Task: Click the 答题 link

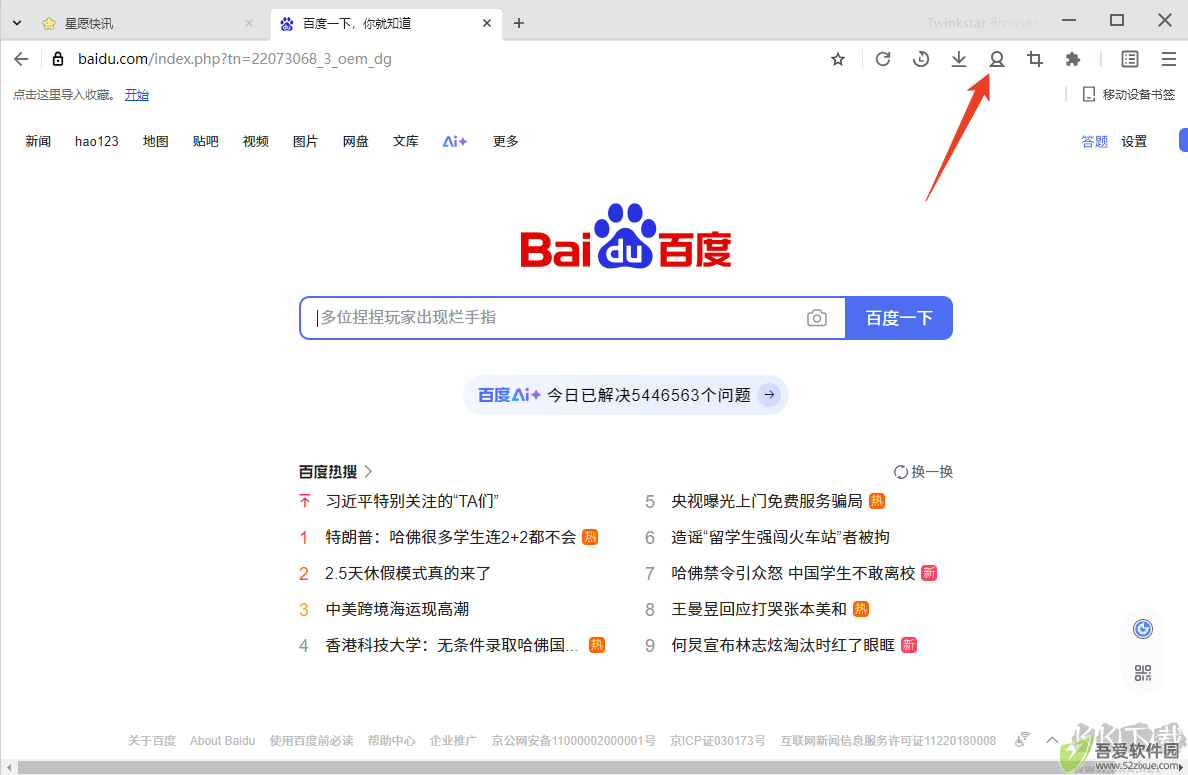Action: pos(1094,141)
